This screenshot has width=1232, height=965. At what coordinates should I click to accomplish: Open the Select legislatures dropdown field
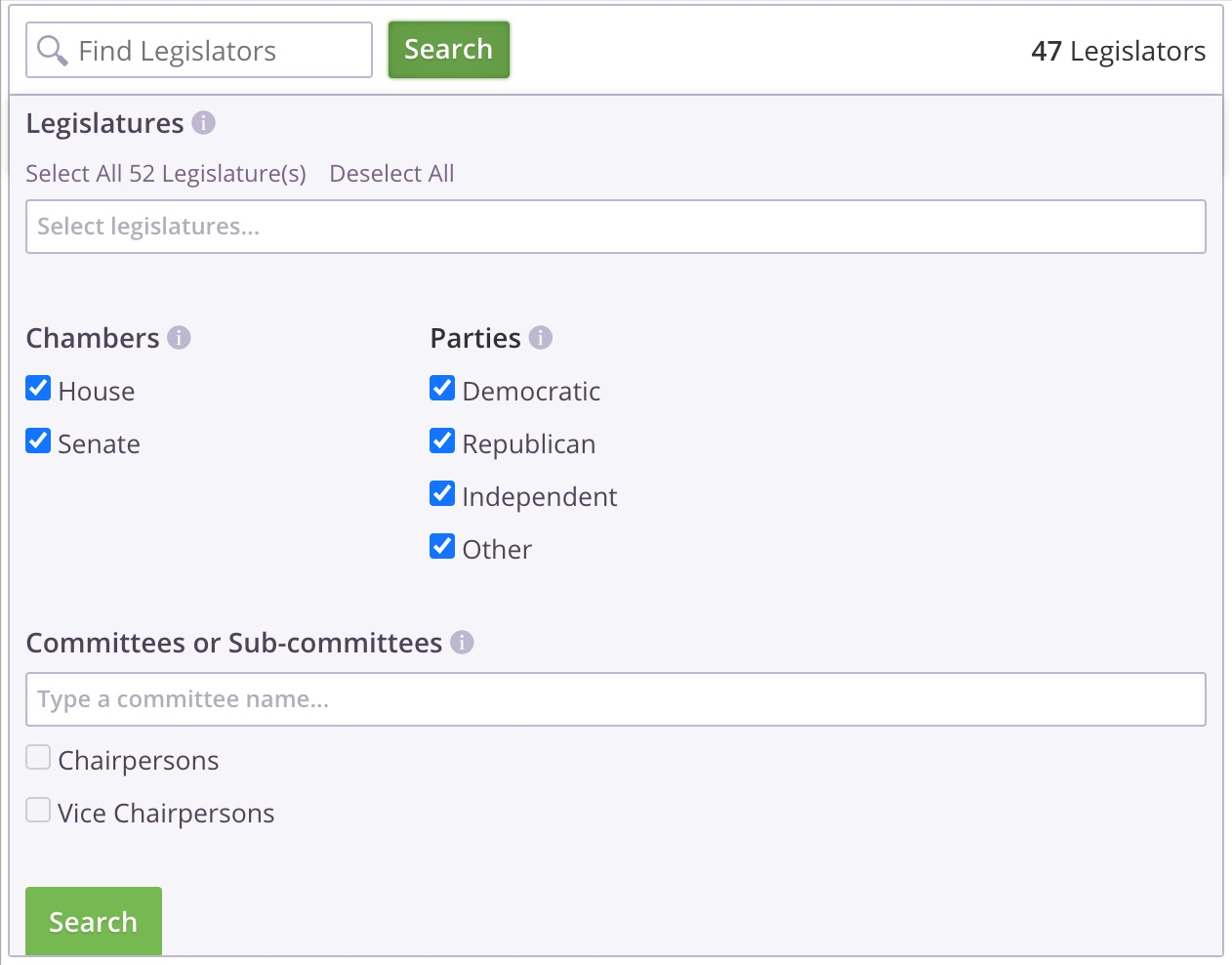pos(616,227)
